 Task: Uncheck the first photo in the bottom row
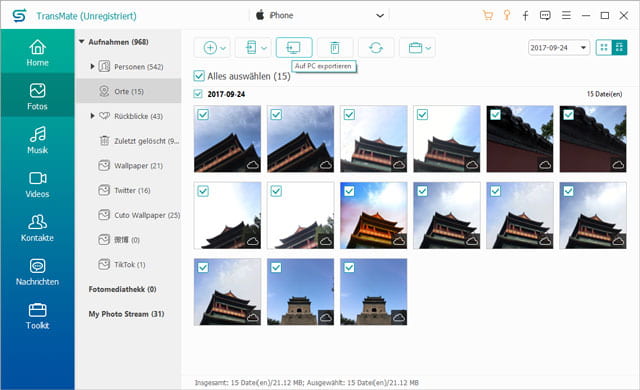point(203,268)
